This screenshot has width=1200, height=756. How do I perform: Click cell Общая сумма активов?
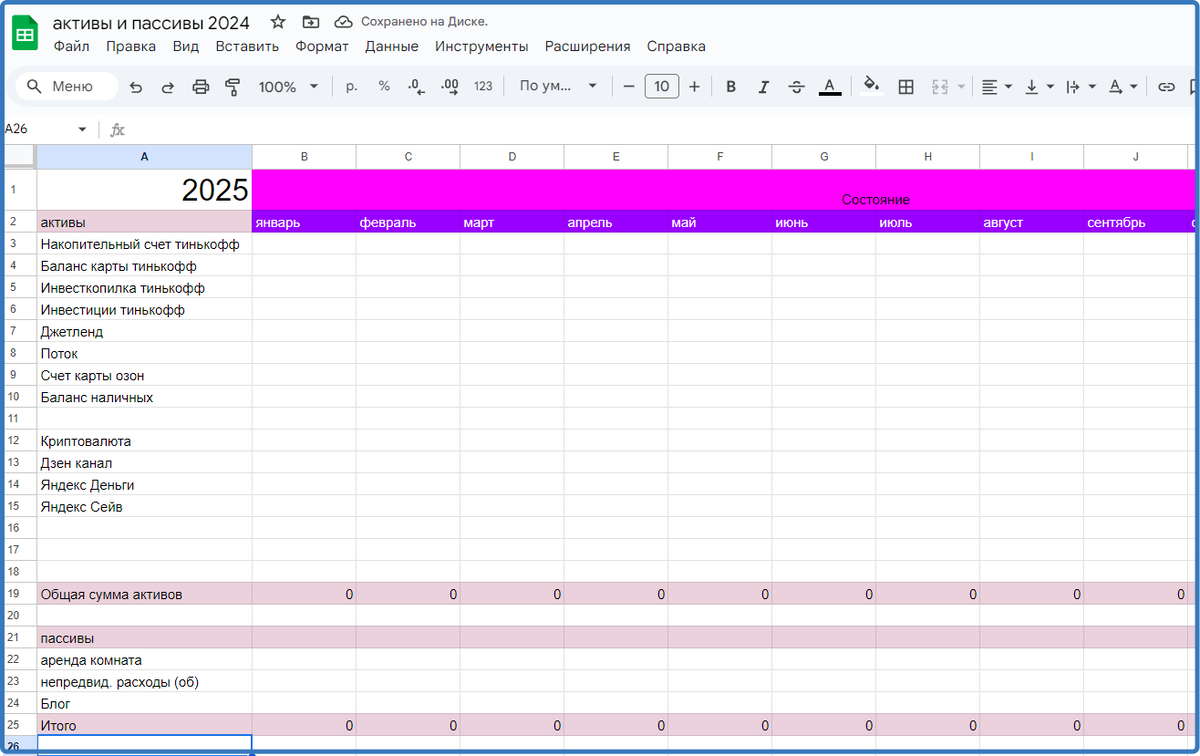pyautogui.click(x=144, y=594)
